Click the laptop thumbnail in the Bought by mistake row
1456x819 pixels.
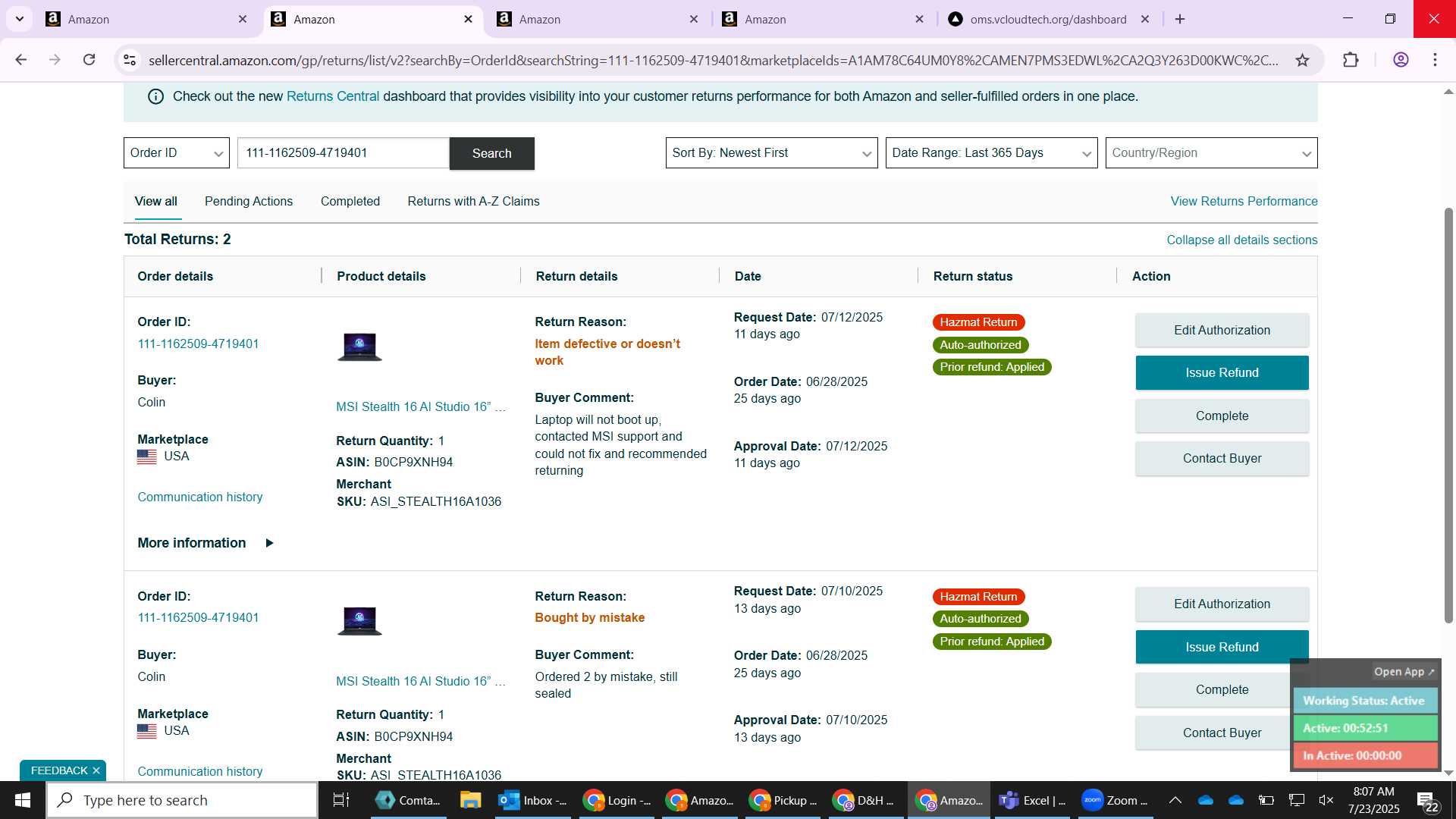(359, 620)
